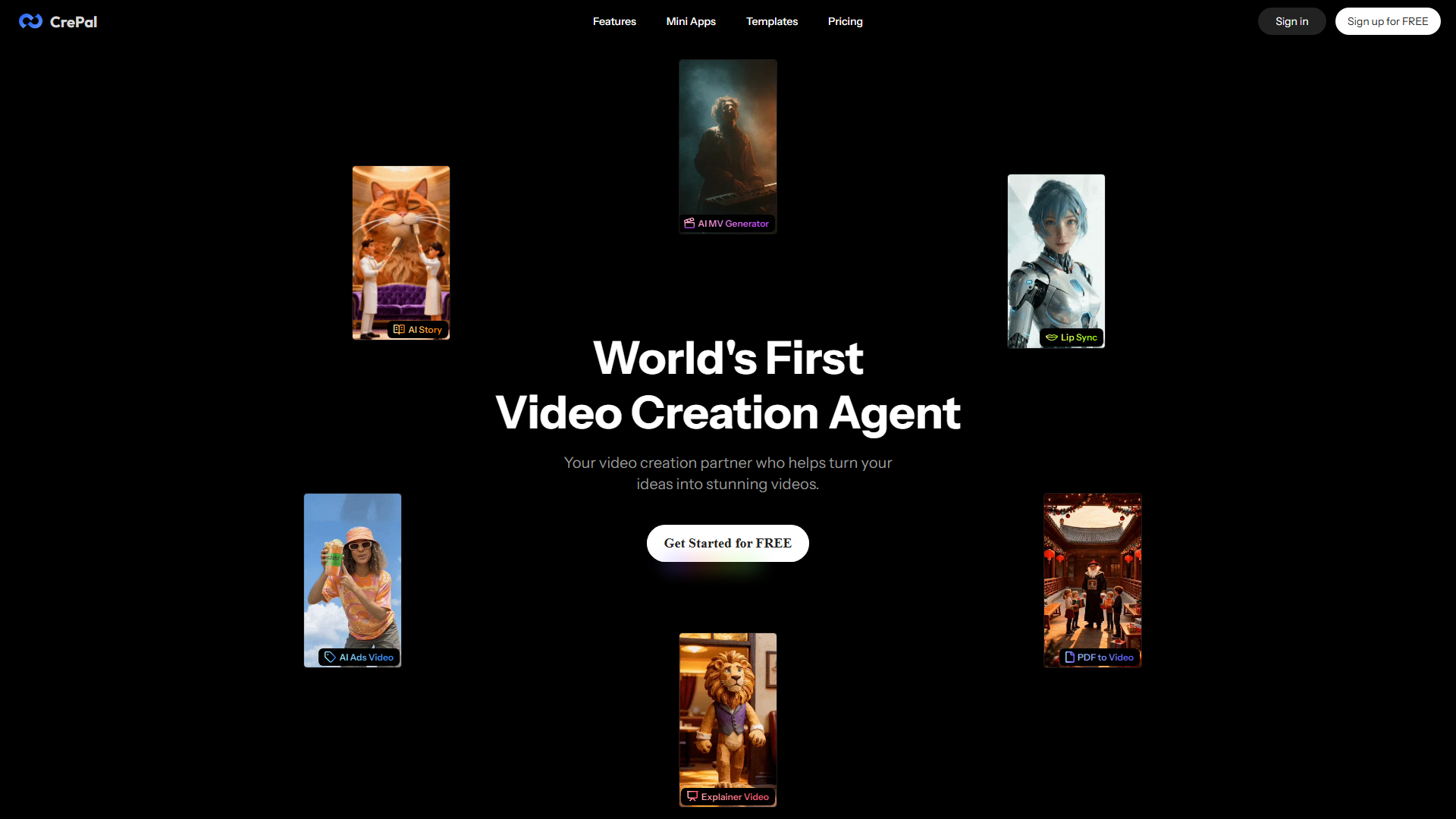Open the ice cream AI Ads Video thumbnail
The height and width of the screenshot is (819, 1456).
point(352,569)
